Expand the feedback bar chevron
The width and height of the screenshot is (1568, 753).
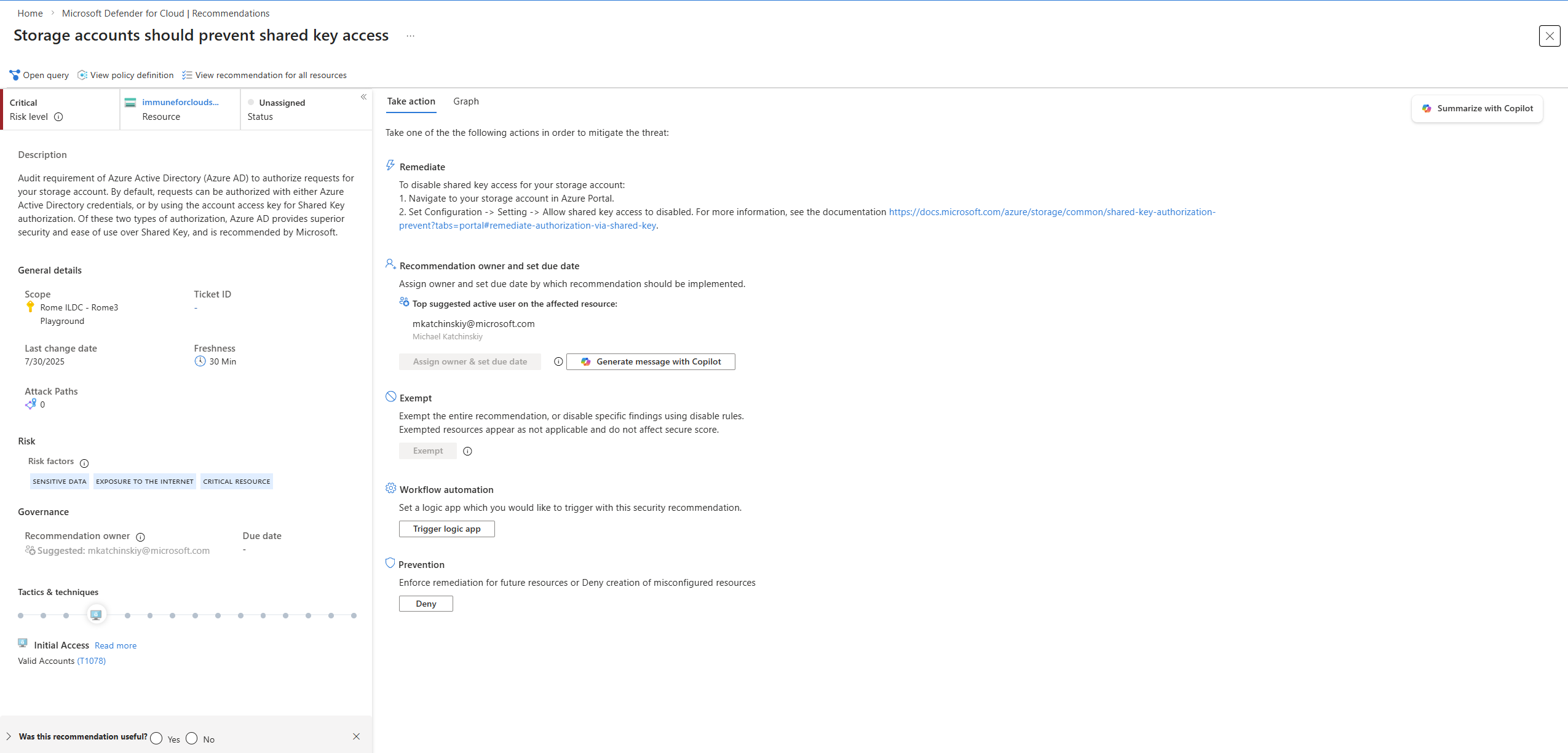9,736
